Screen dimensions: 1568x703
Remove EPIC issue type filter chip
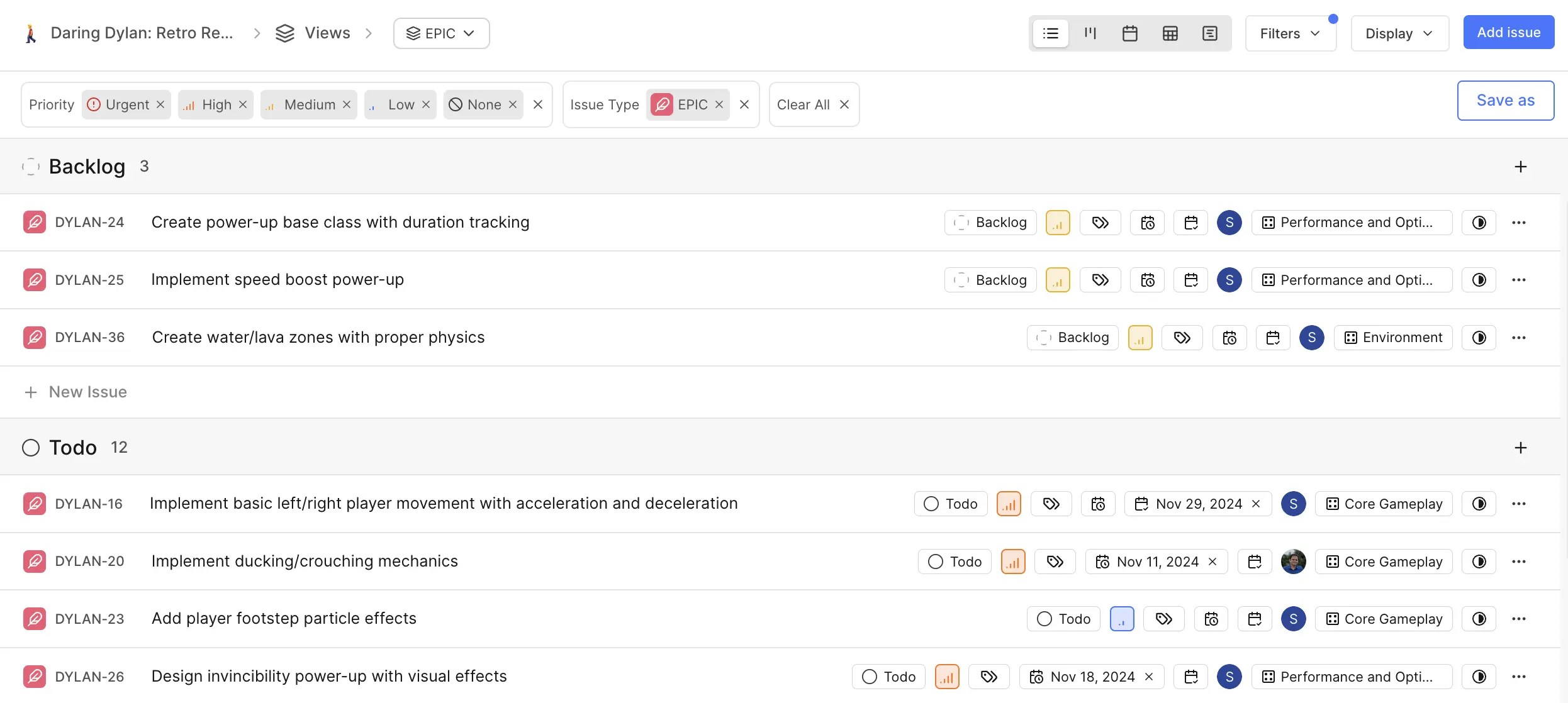(719, 105)
